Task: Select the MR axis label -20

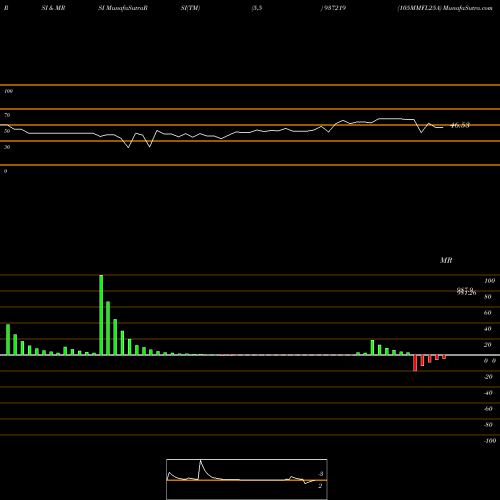Action: (x=488, y=377)
